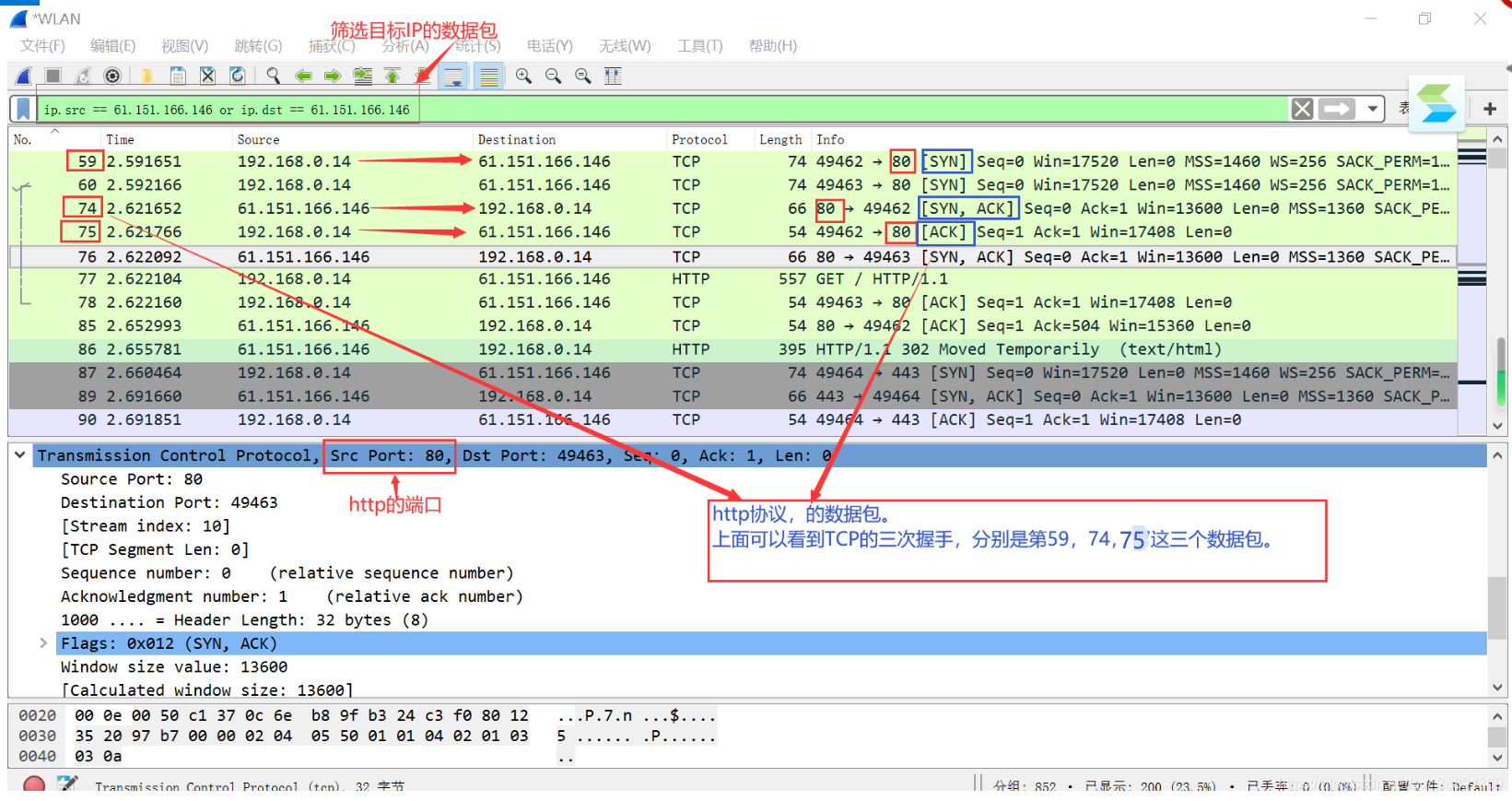Image resolution: width=1512 pixels, height=801 pixels.
Task: Open the 帮助(H) menu
Action: pos(772,46)
